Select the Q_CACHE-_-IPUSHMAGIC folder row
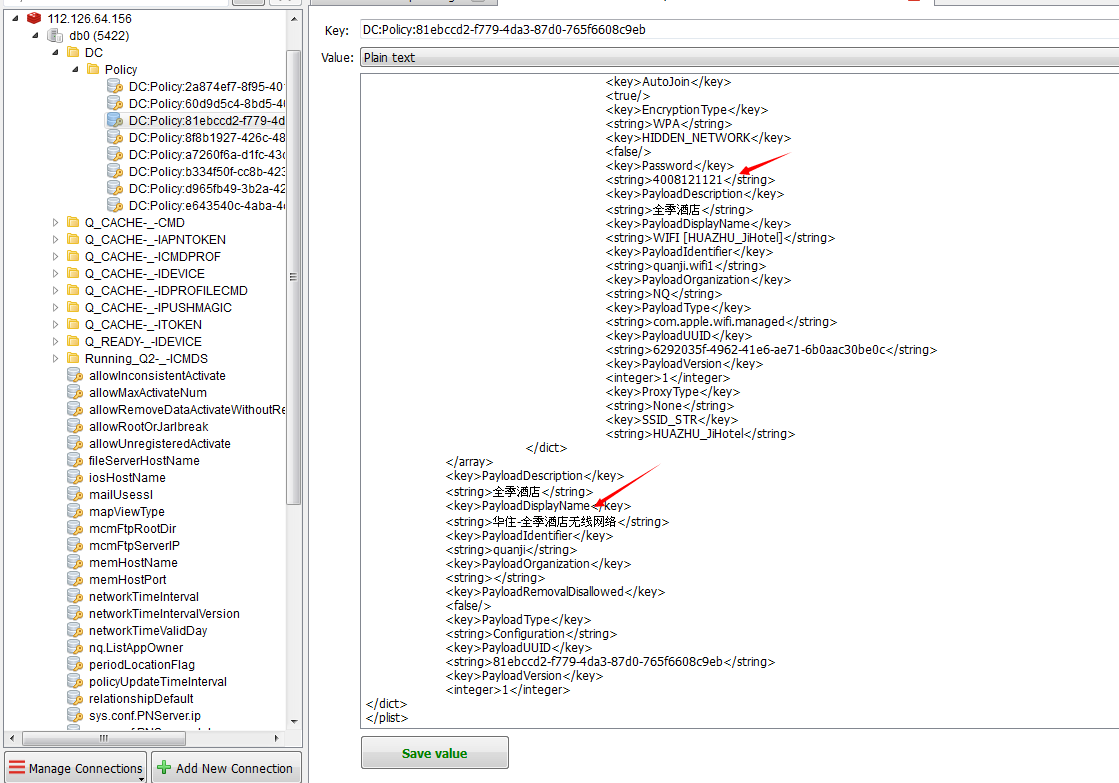 click(x=158, y=308)
